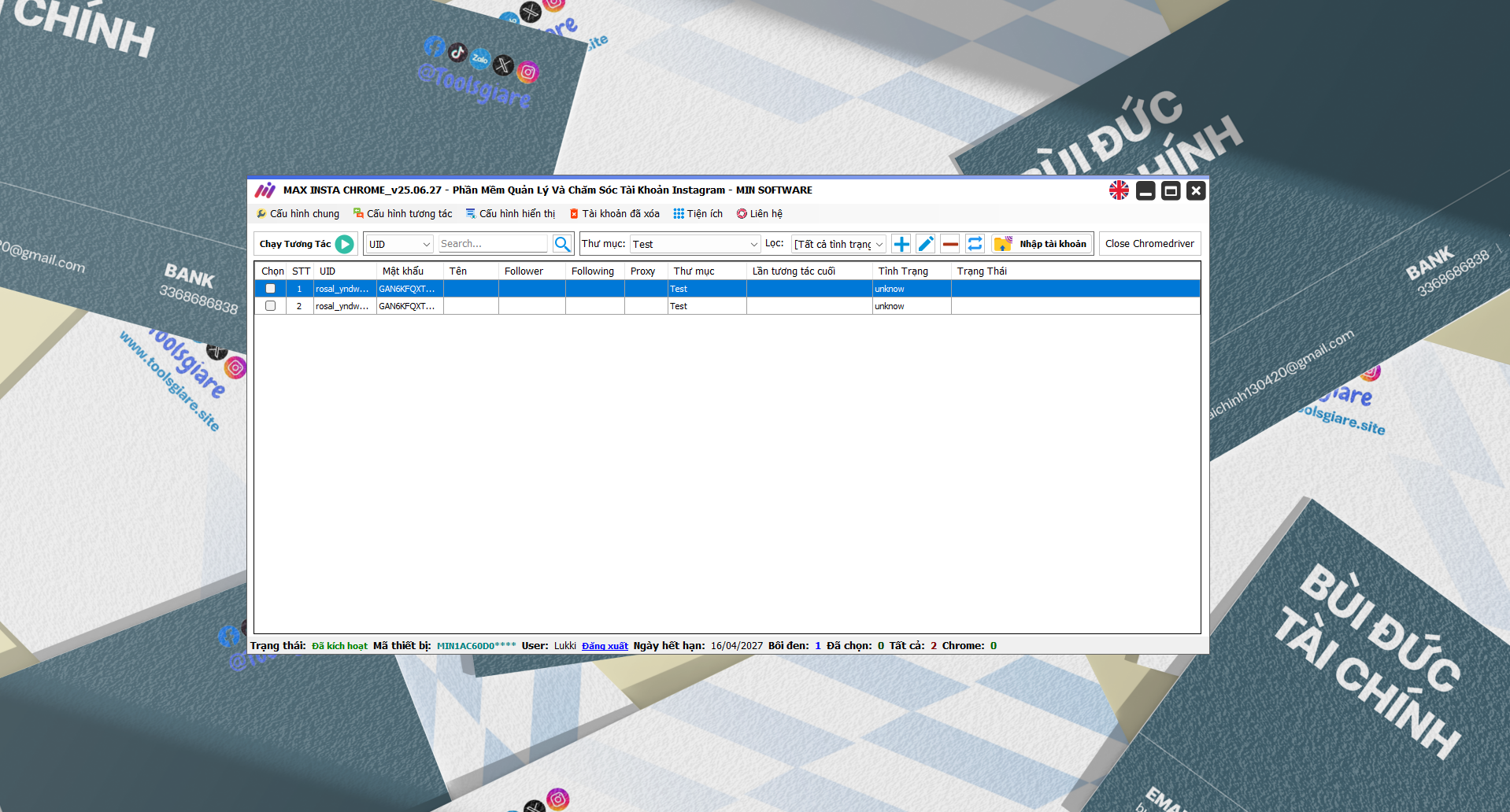Click the Đăng xuất logout link
The image size is (1510, 812).
tap(605, 646)
